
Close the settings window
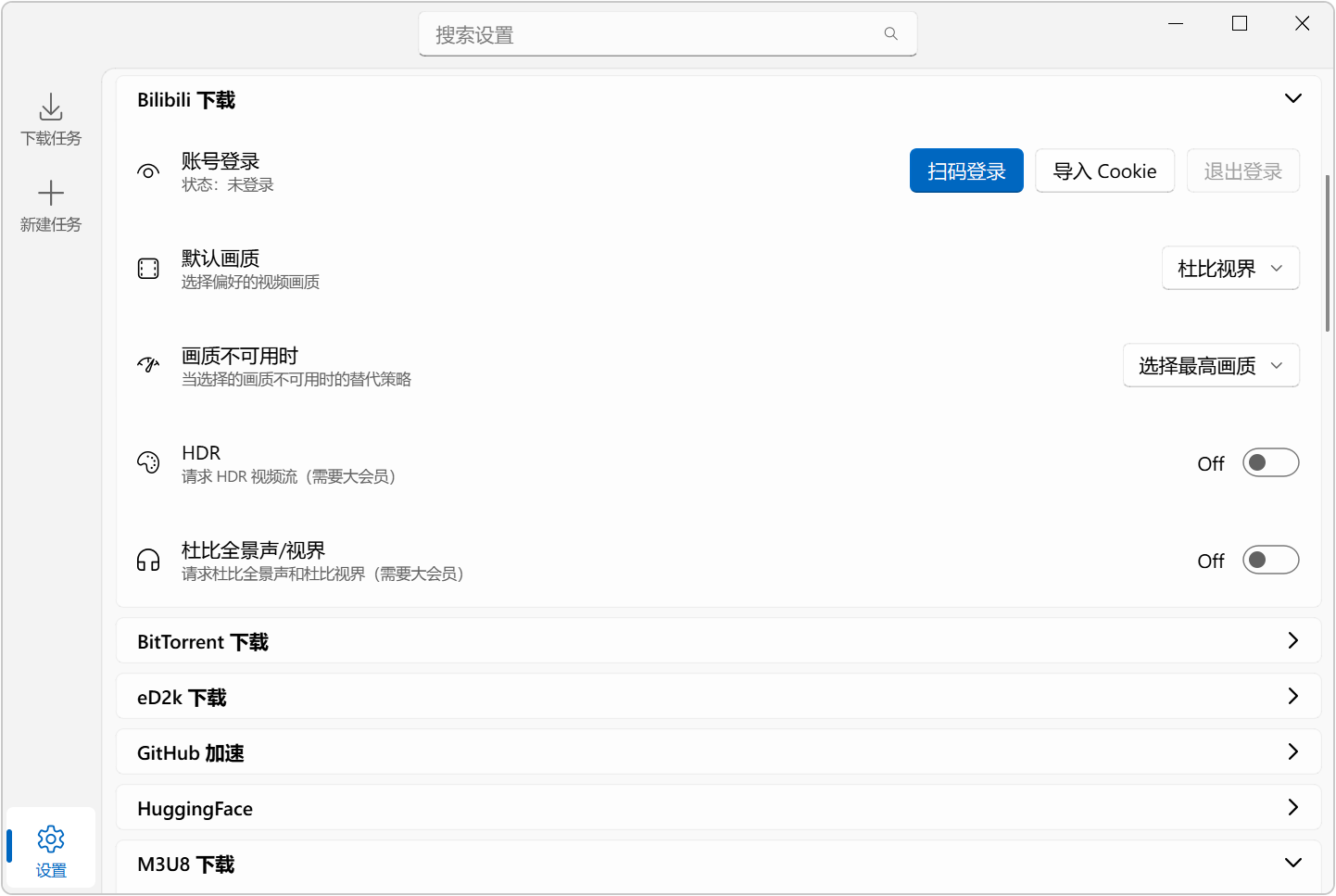pyautogui.click(x=1302, y=23)
